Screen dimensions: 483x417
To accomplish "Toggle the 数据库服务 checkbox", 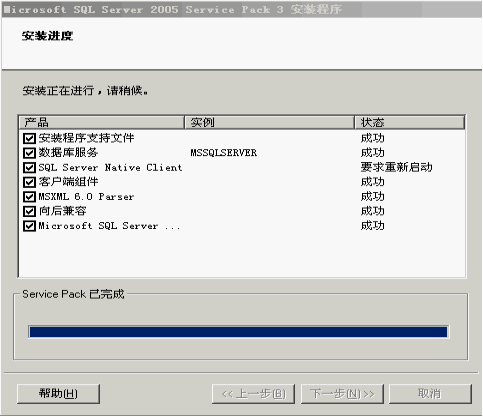I will click(29, 153).
